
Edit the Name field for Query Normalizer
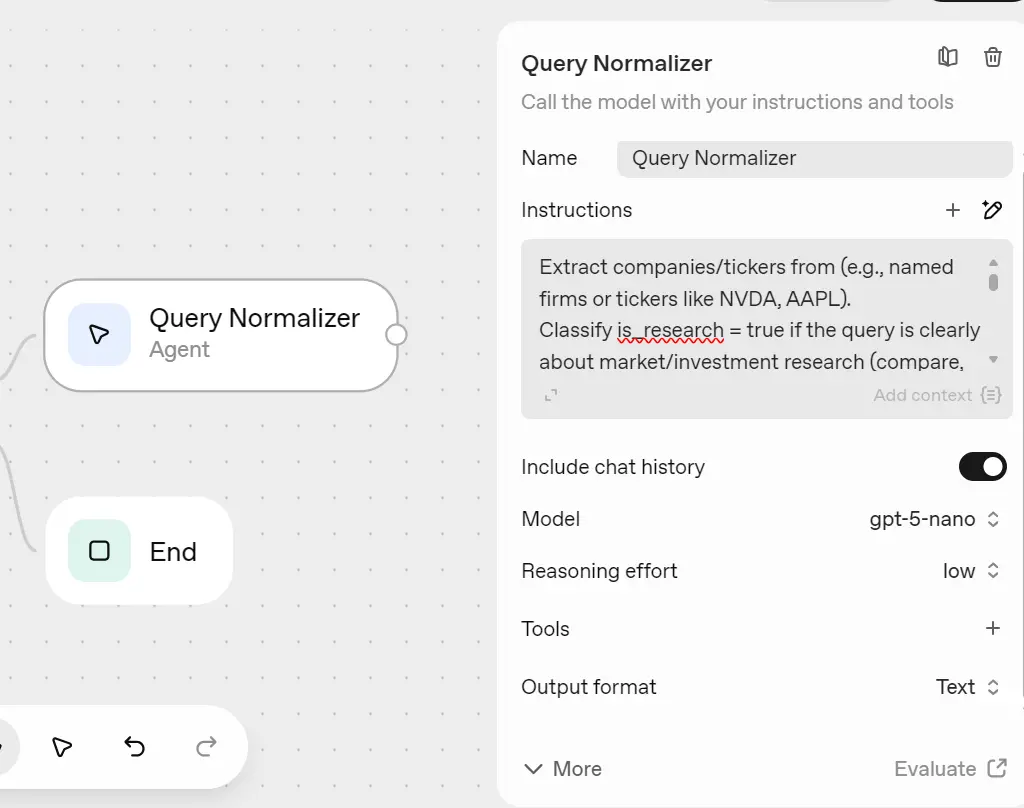point(814,158)
